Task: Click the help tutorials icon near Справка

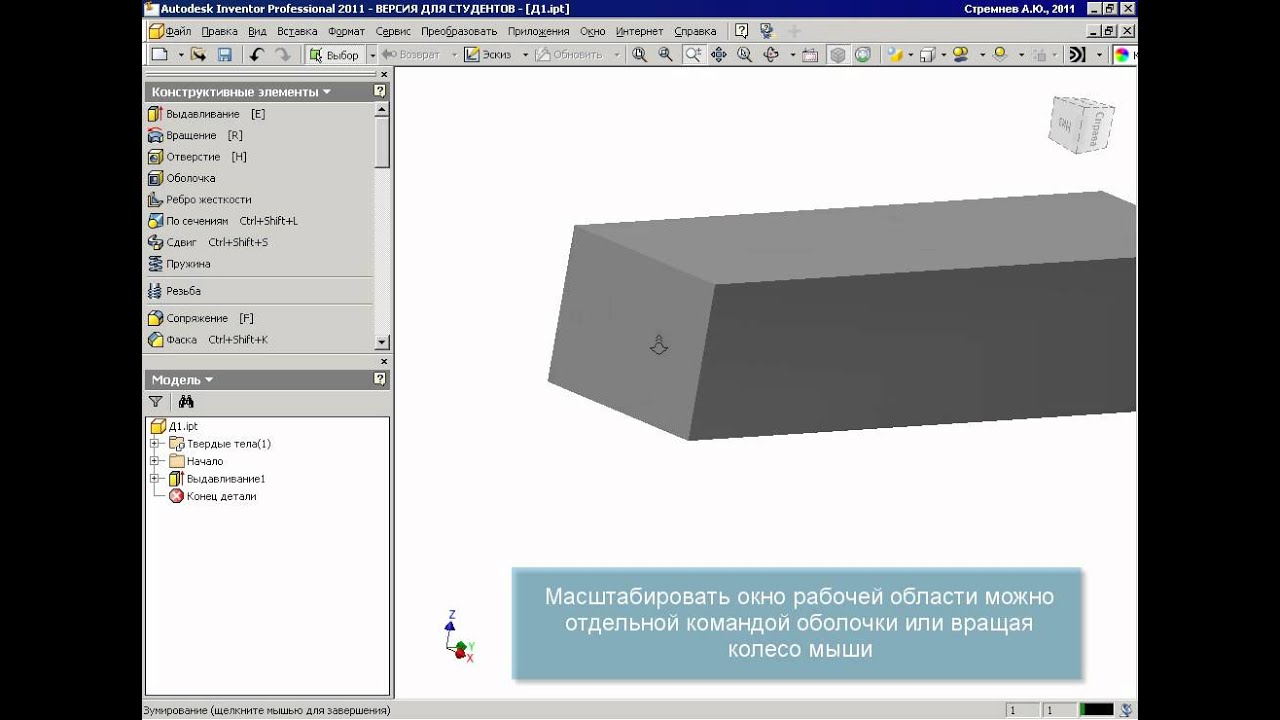Action: [x=769, y=31]
